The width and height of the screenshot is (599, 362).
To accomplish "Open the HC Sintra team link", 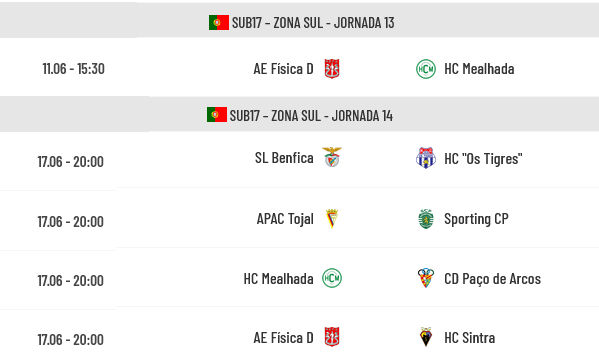I will (469, 338).
